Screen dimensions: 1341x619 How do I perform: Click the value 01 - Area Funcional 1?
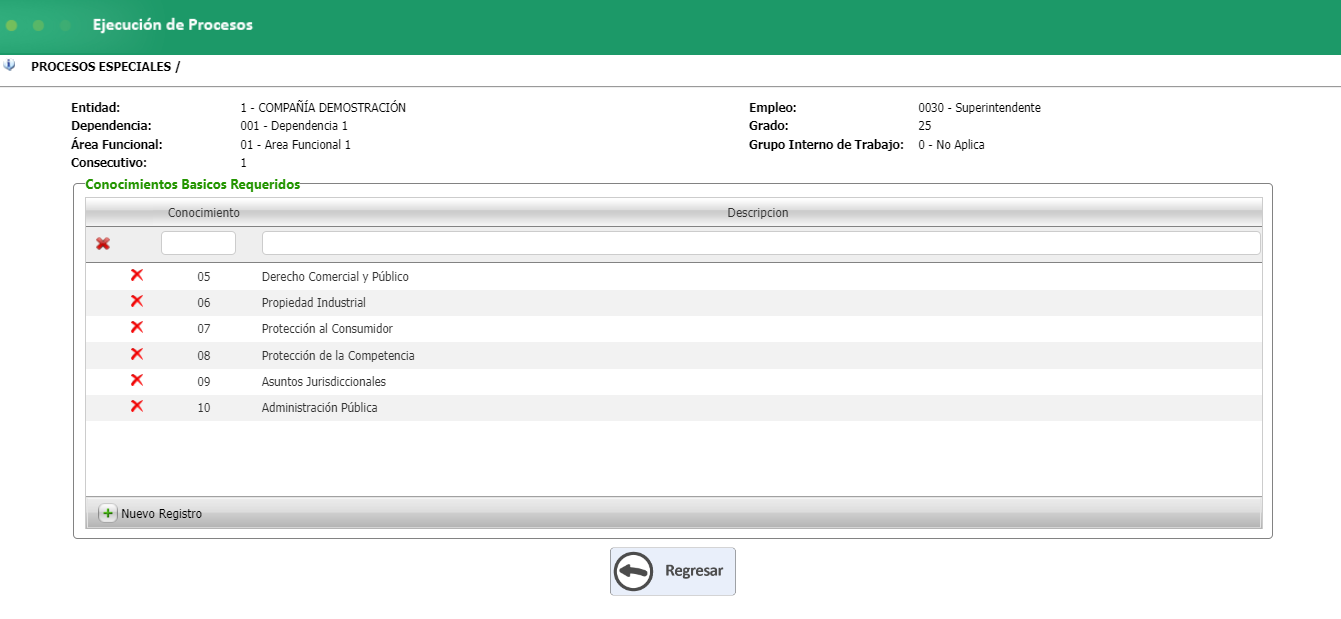tap(296, 145)
